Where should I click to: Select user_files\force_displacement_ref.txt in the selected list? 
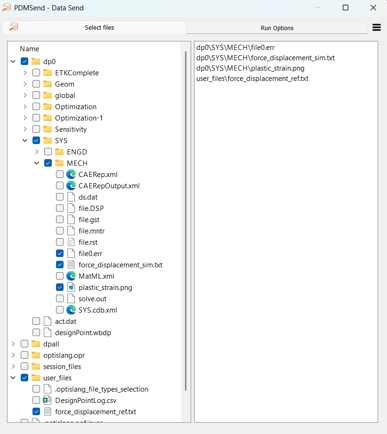click(x=252, y=78)
